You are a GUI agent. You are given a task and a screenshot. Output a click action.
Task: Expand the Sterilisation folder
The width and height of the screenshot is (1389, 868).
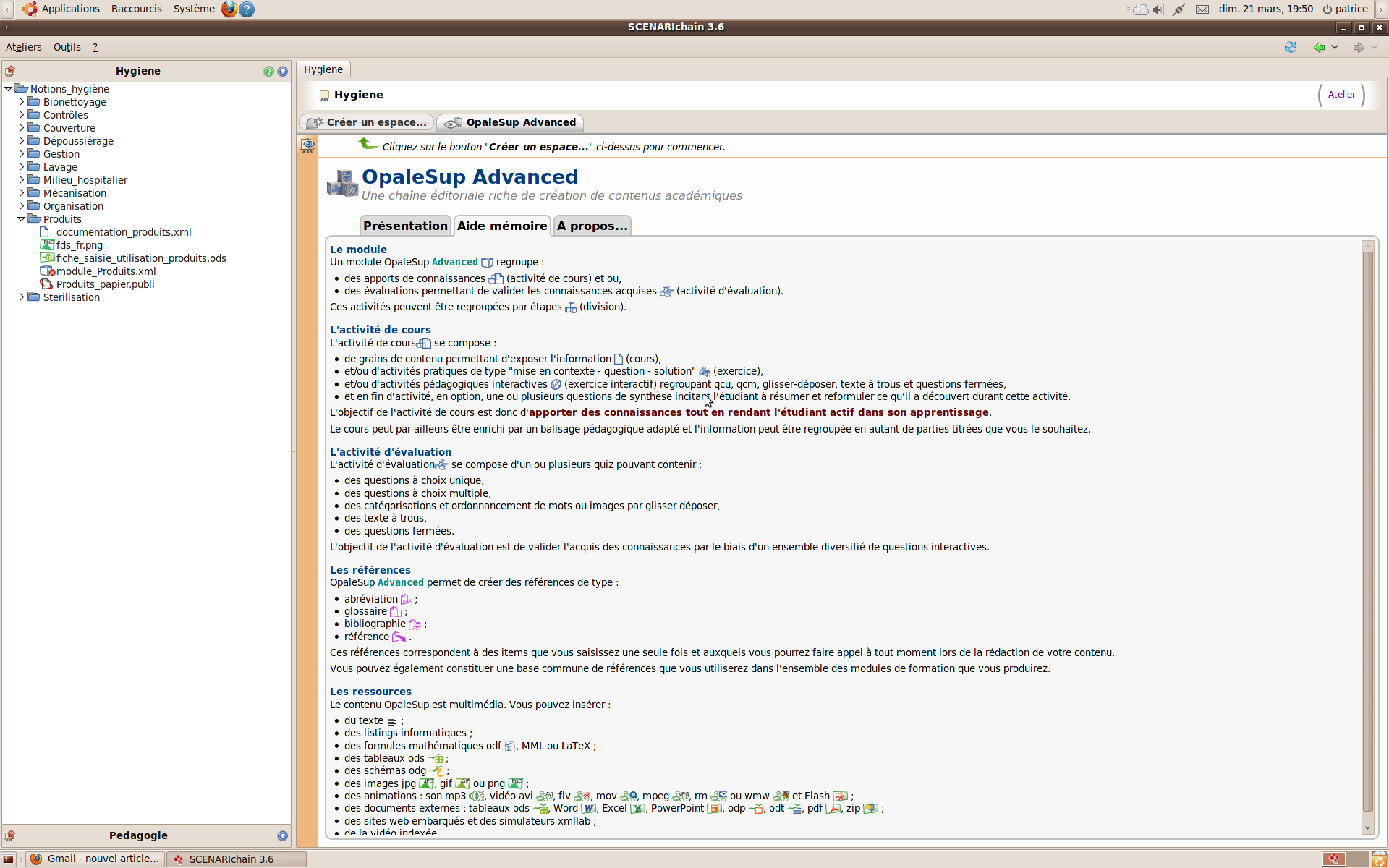coord(22,297)
